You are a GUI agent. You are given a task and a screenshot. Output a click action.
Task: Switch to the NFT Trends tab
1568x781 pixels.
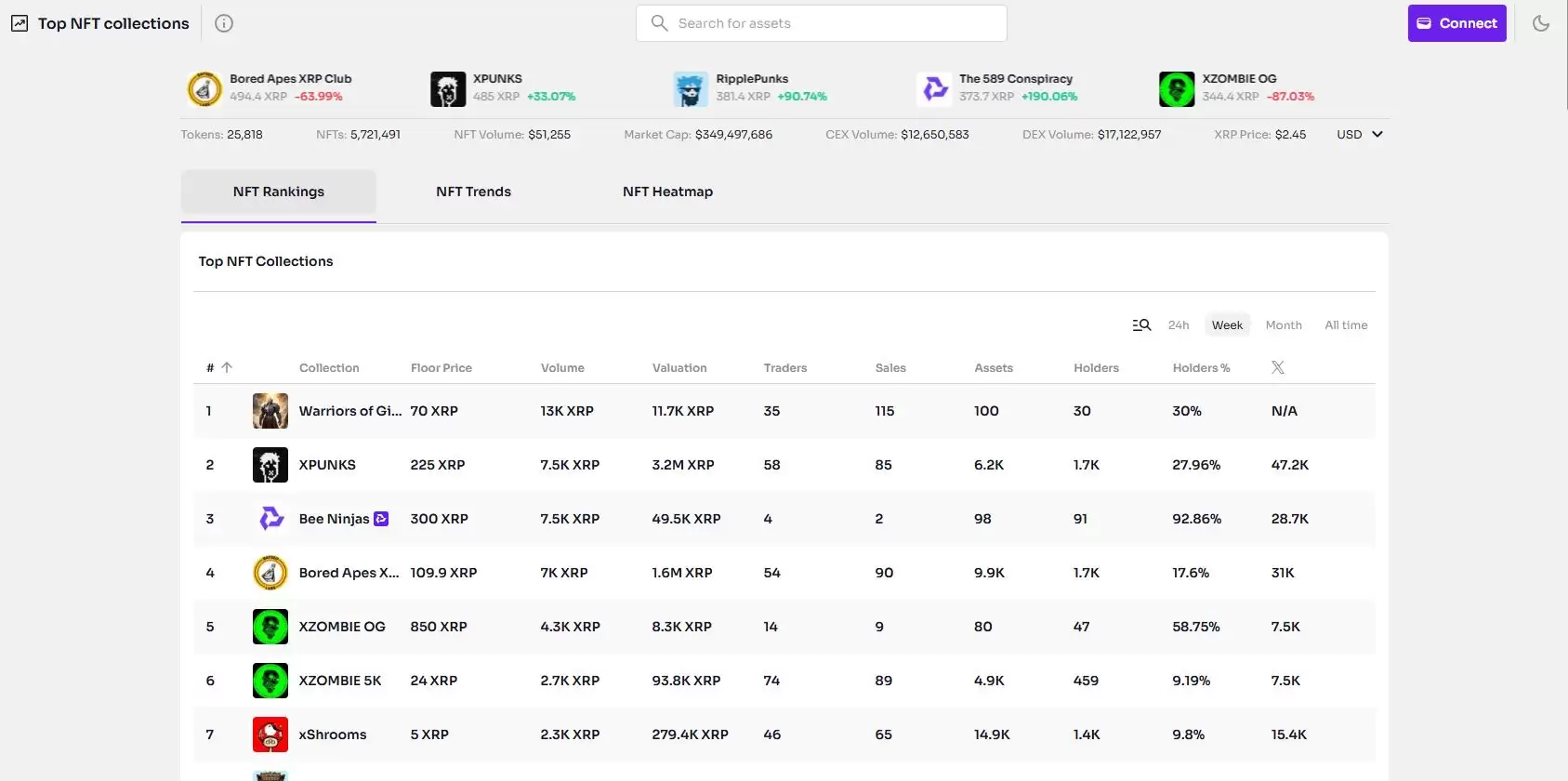[x=473, y=192]
